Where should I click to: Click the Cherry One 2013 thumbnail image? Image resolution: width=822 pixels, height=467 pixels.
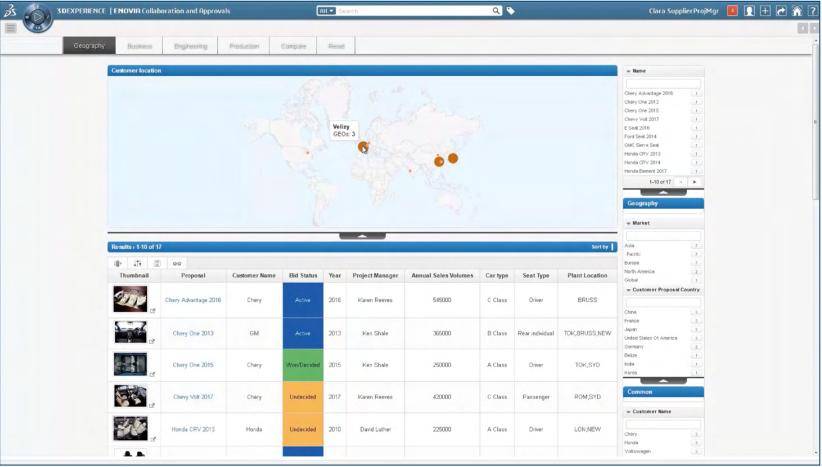(131, 331)
